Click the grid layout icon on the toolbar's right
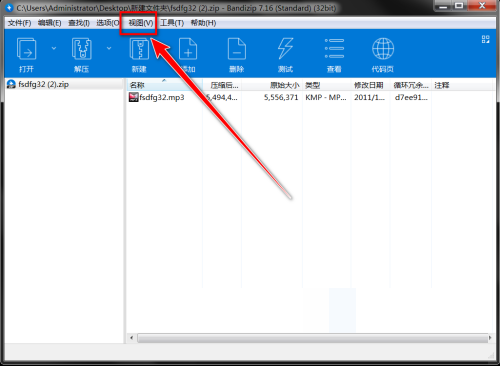 485,39
